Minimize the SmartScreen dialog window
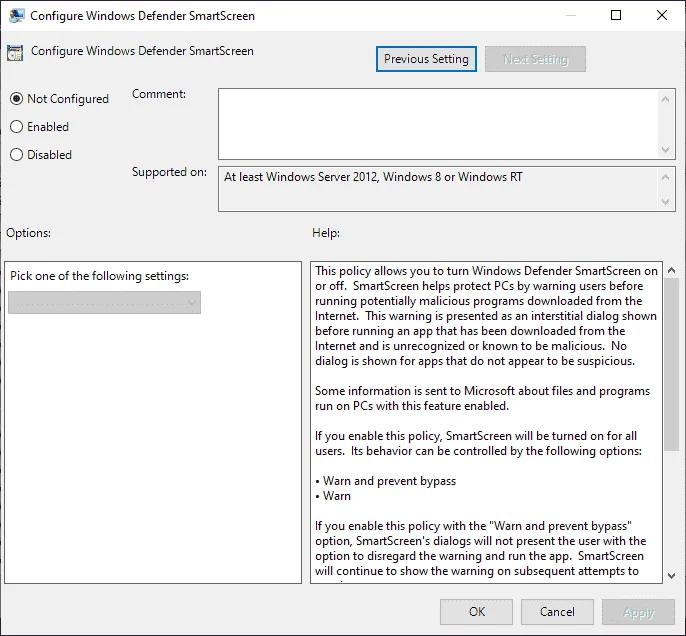This screenshot has width=686, height=636. 570,16
